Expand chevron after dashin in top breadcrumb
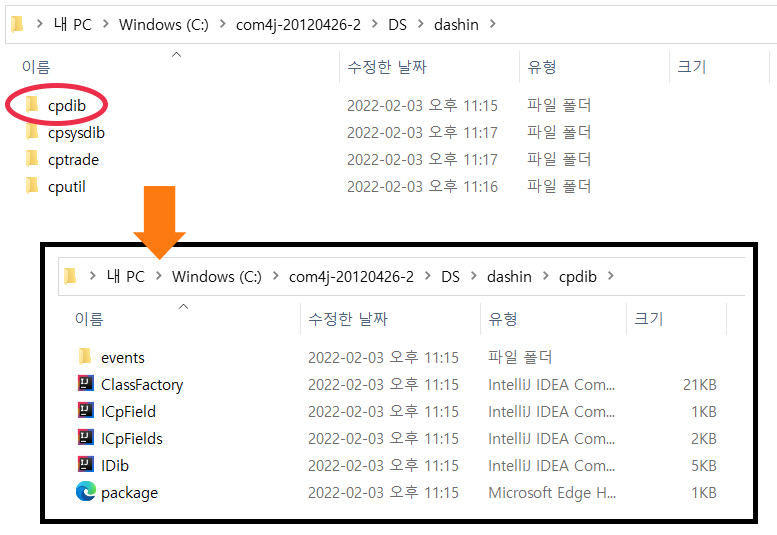The width and height of the screenshot is (777, 535). tap(493, 24)
